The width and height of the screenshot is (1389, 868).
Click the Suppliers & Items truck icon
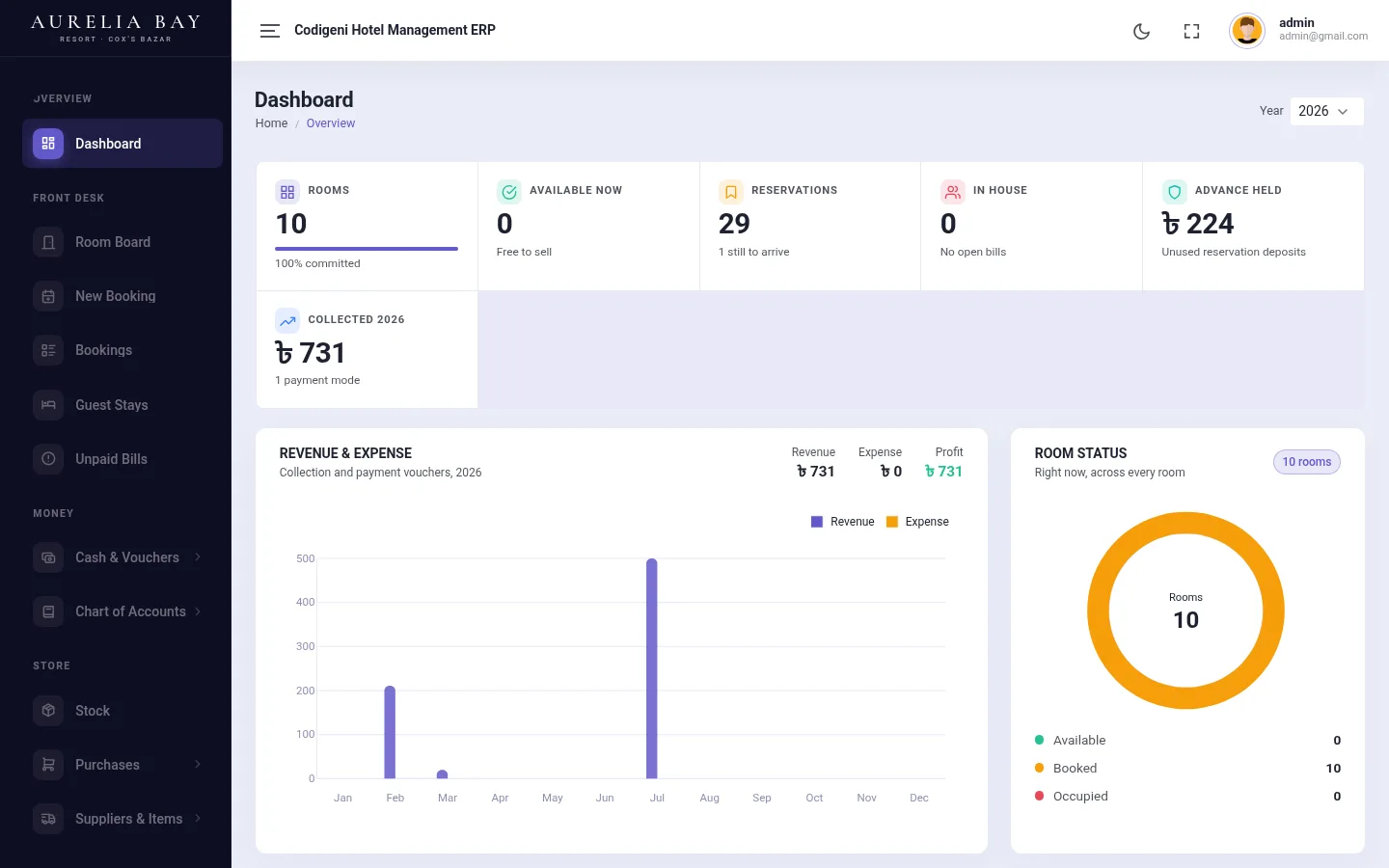pos(48,819)
